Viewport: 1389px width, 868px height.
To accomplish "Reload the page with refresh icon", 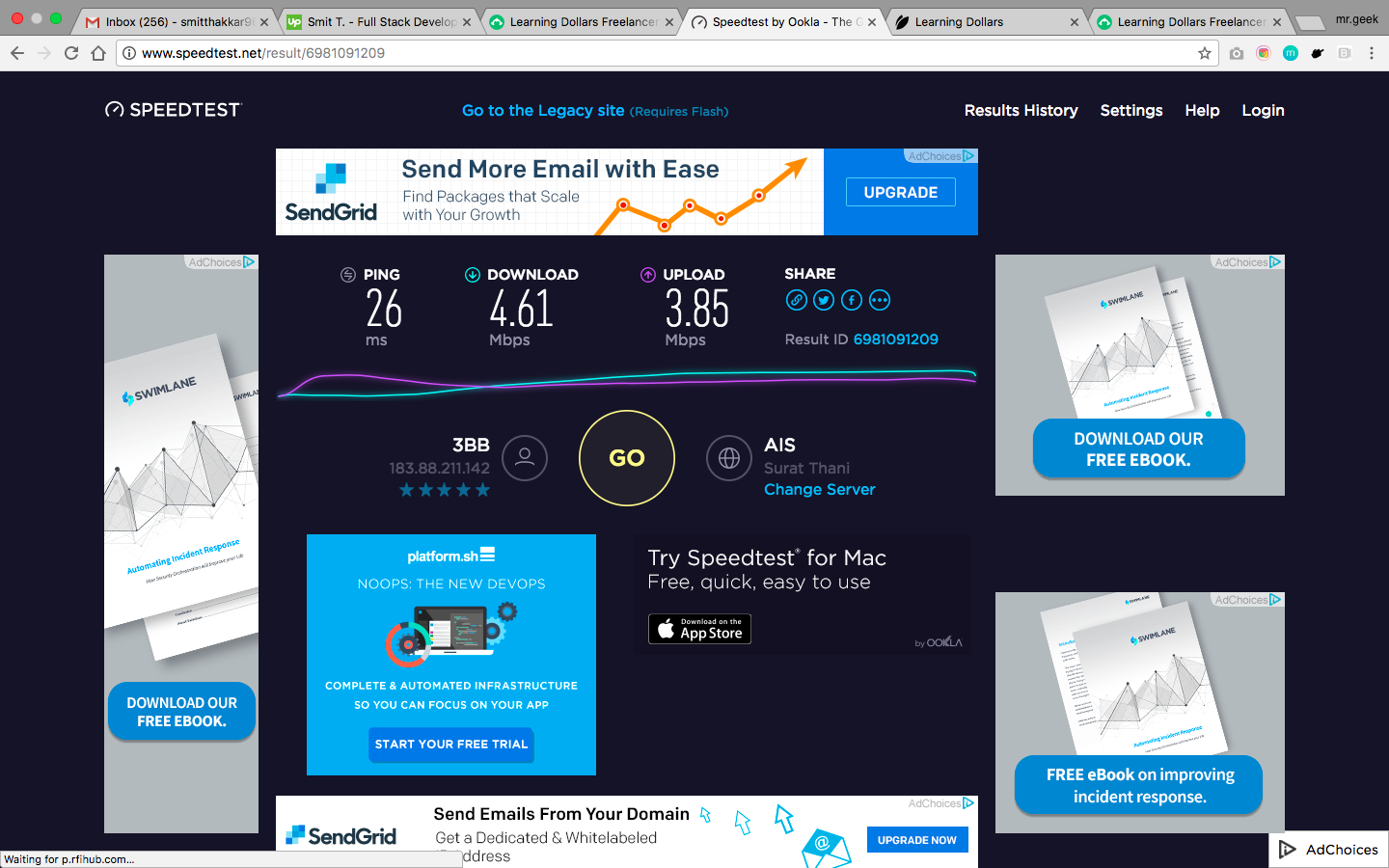I will (x=71, y=53).
